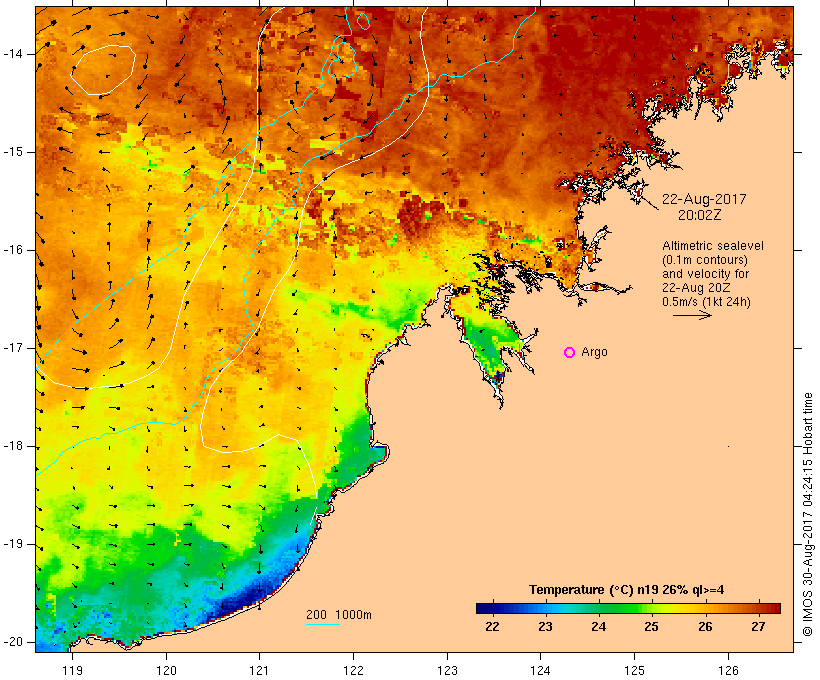Click the magenta Argo float circle marker
Viewport: 820px width, 680px height.
pyautogui.click(x=570, y=353)
